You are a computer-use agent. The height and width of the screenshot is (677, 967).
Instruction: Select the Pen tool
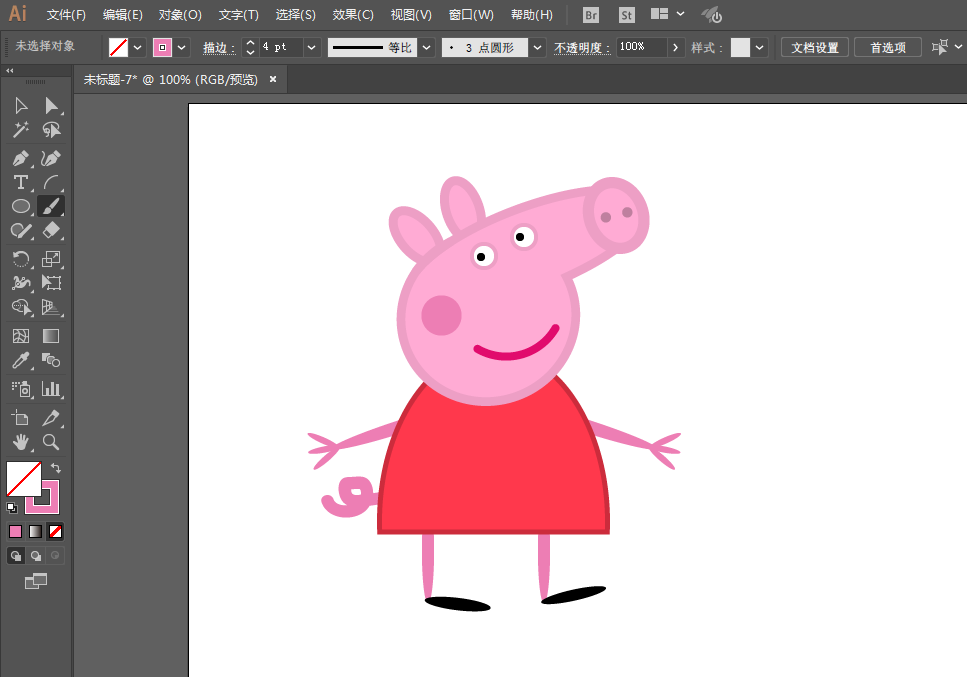click(21, 158)
